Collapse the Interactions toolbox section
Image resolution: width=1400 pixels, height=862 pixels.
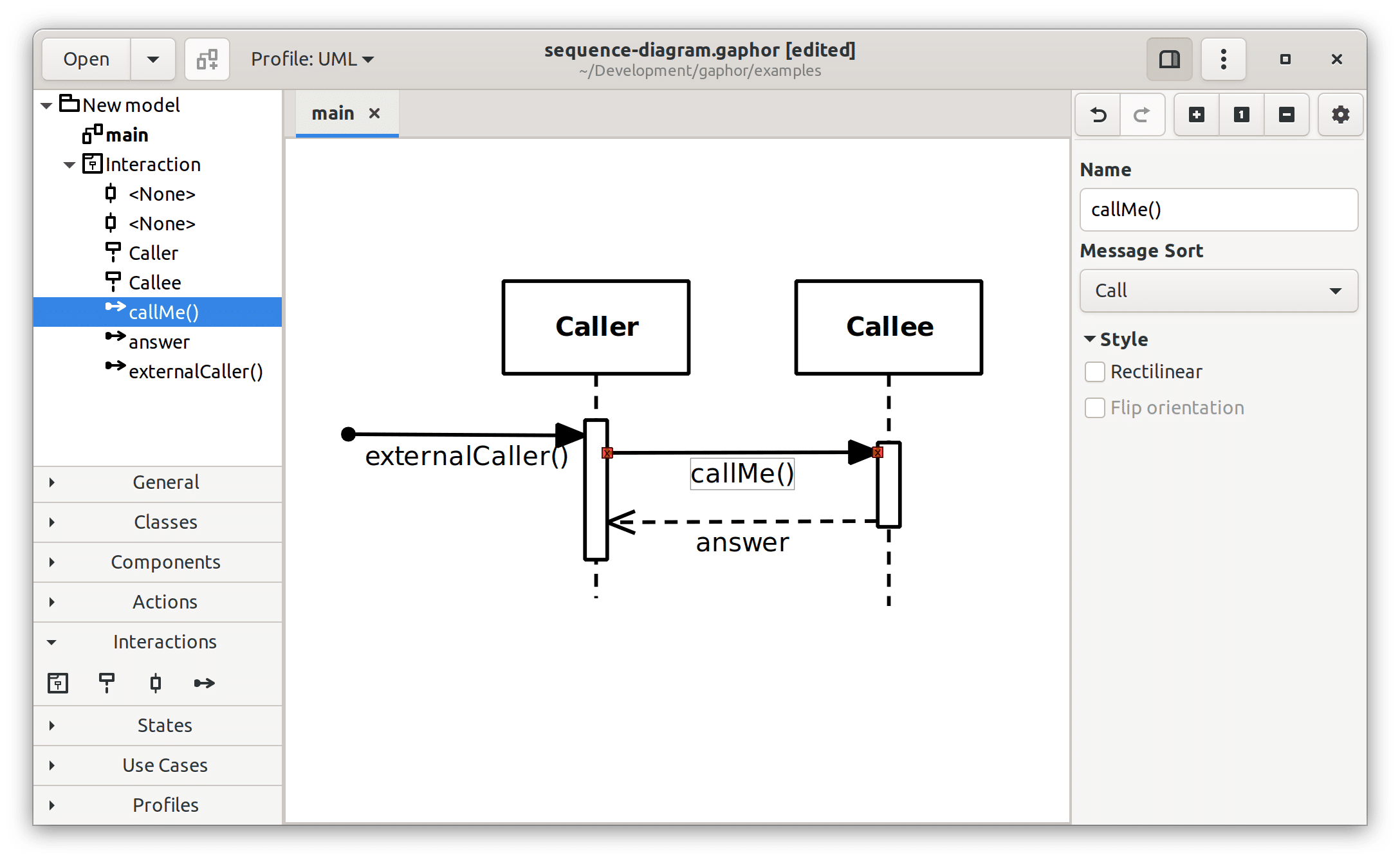(158, 642)
